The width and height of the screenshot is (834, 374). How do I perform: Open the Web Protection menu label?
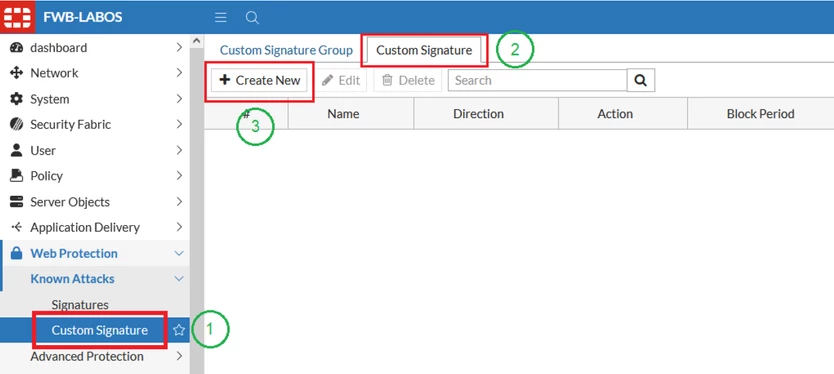[74, 253]
